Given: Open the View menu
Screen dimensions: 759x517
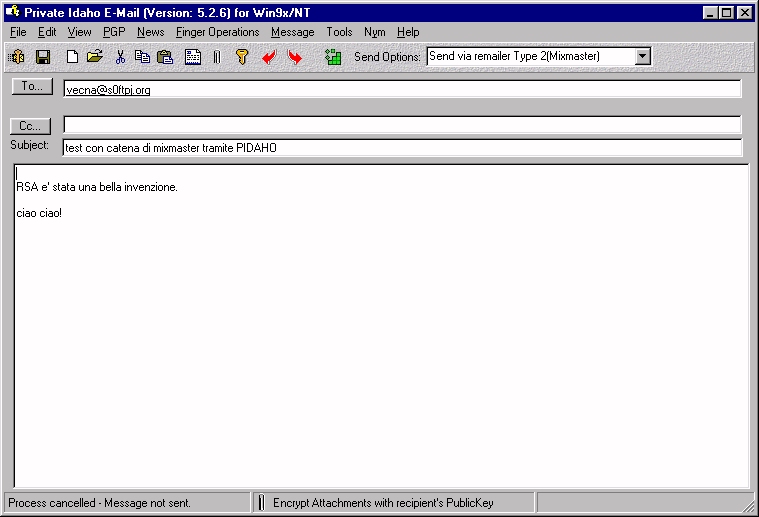Looking at the screenshot, I should tap(79, 32).
